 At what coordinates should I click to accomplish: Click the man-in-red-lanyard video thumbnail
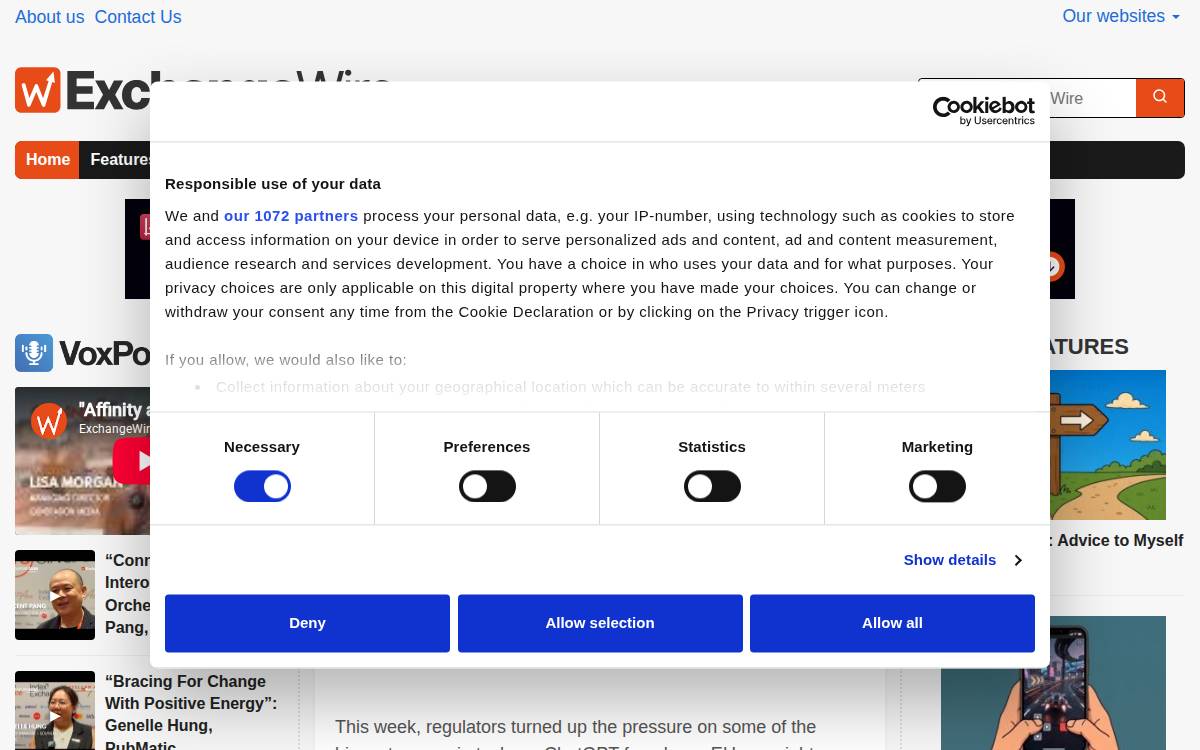tap(55, 595)
